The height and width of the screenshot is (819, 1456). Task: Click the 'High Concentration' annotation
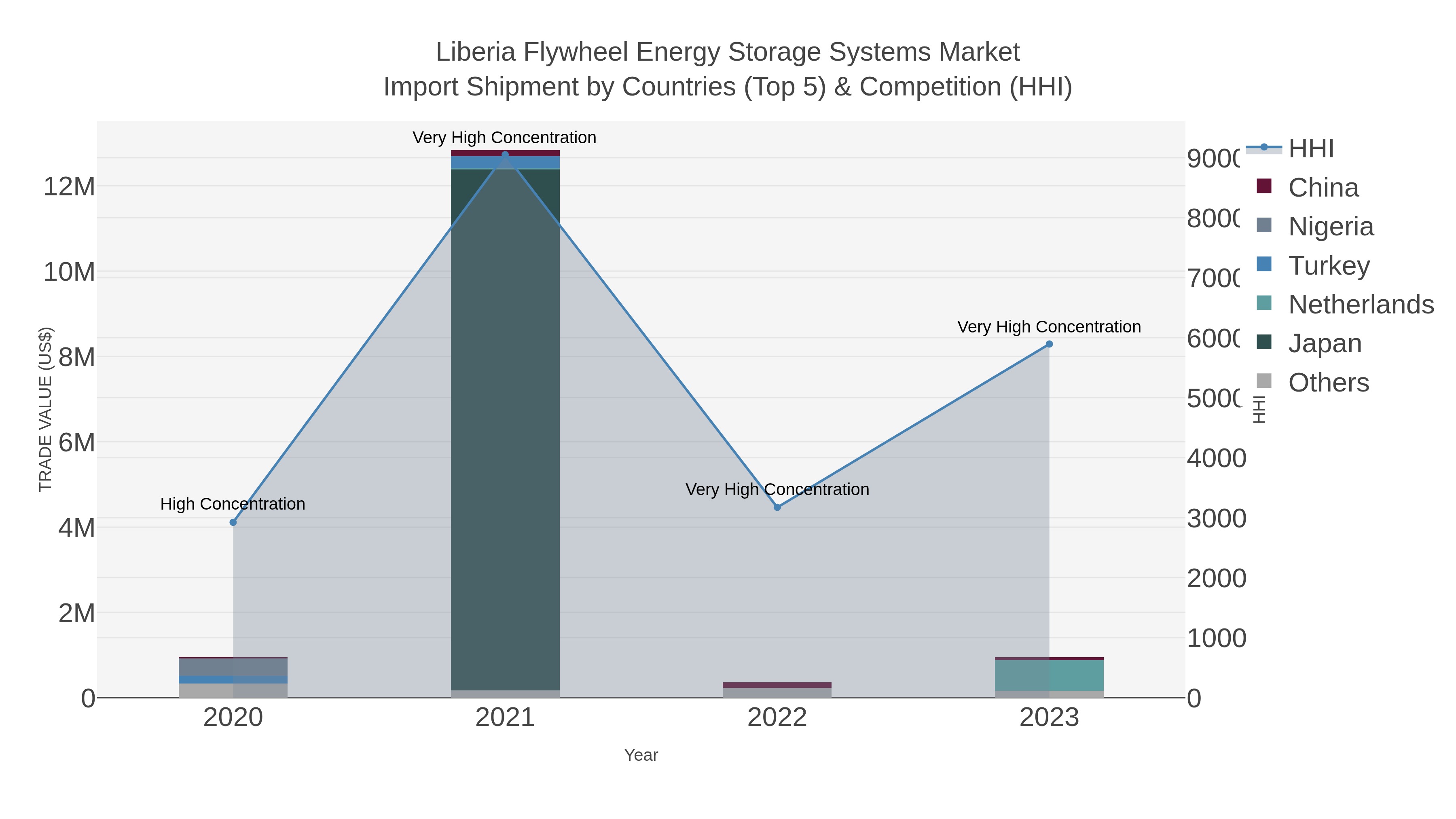pyautogui.click(x=233, y=504)
